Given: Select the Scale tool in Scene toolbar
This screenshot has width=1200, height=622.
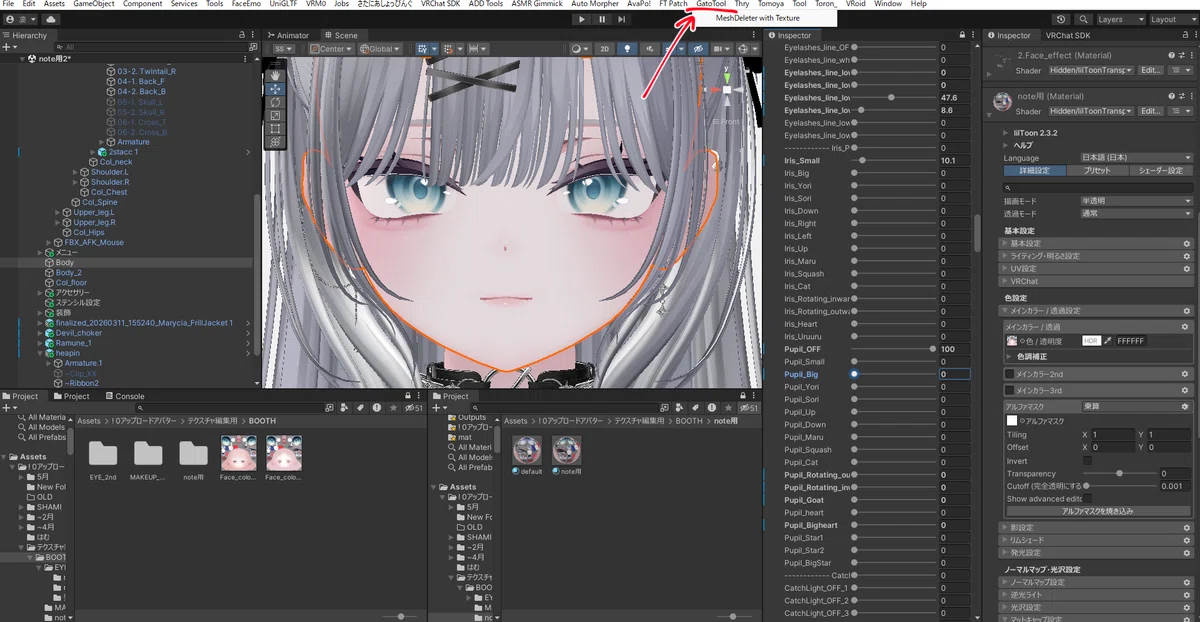Looking at the screenshot, I should point(275,115).
